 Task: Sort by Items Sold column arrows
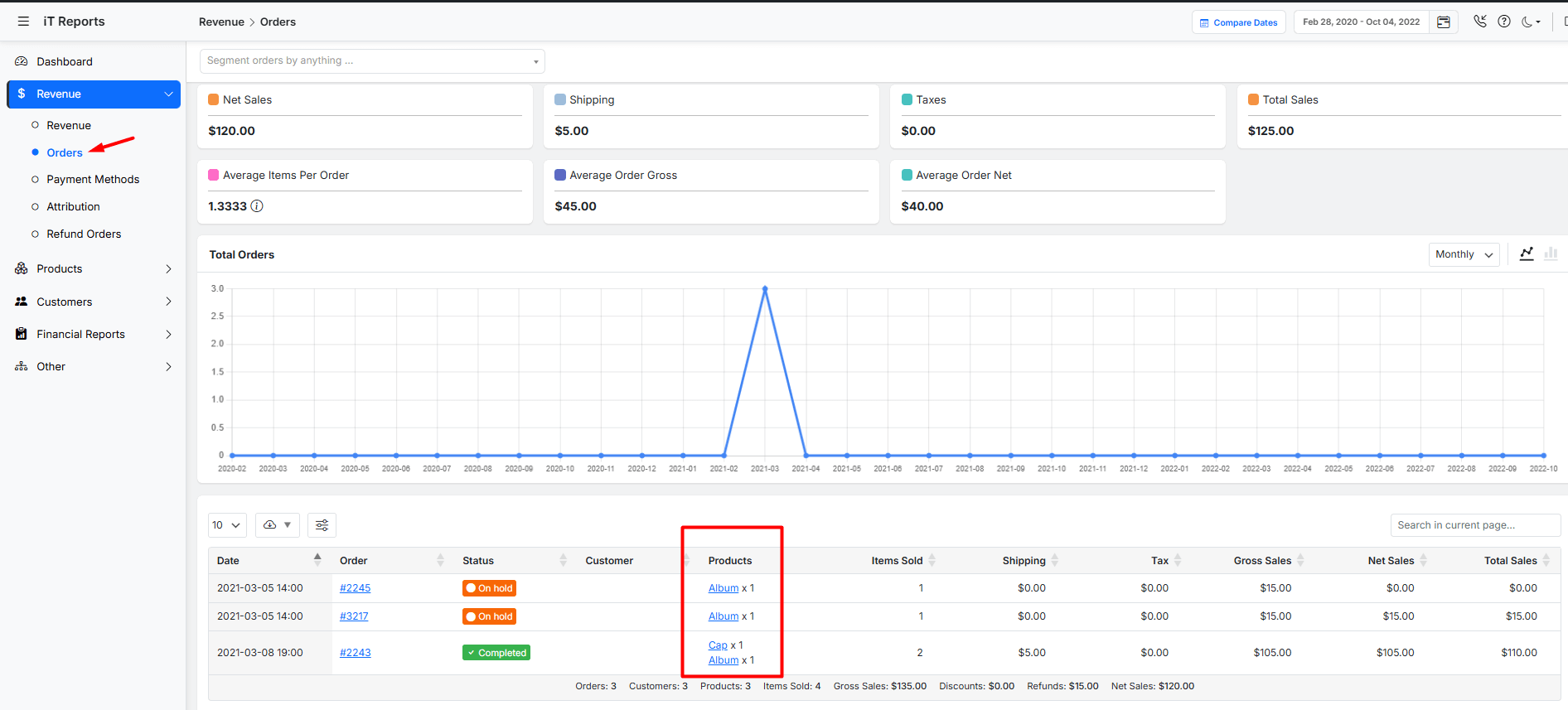click(932, 560)
